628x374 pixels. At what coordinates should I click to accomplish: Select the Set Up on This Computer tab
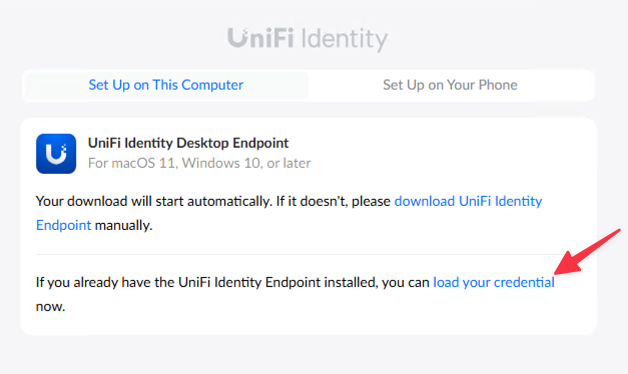(166, 85)
